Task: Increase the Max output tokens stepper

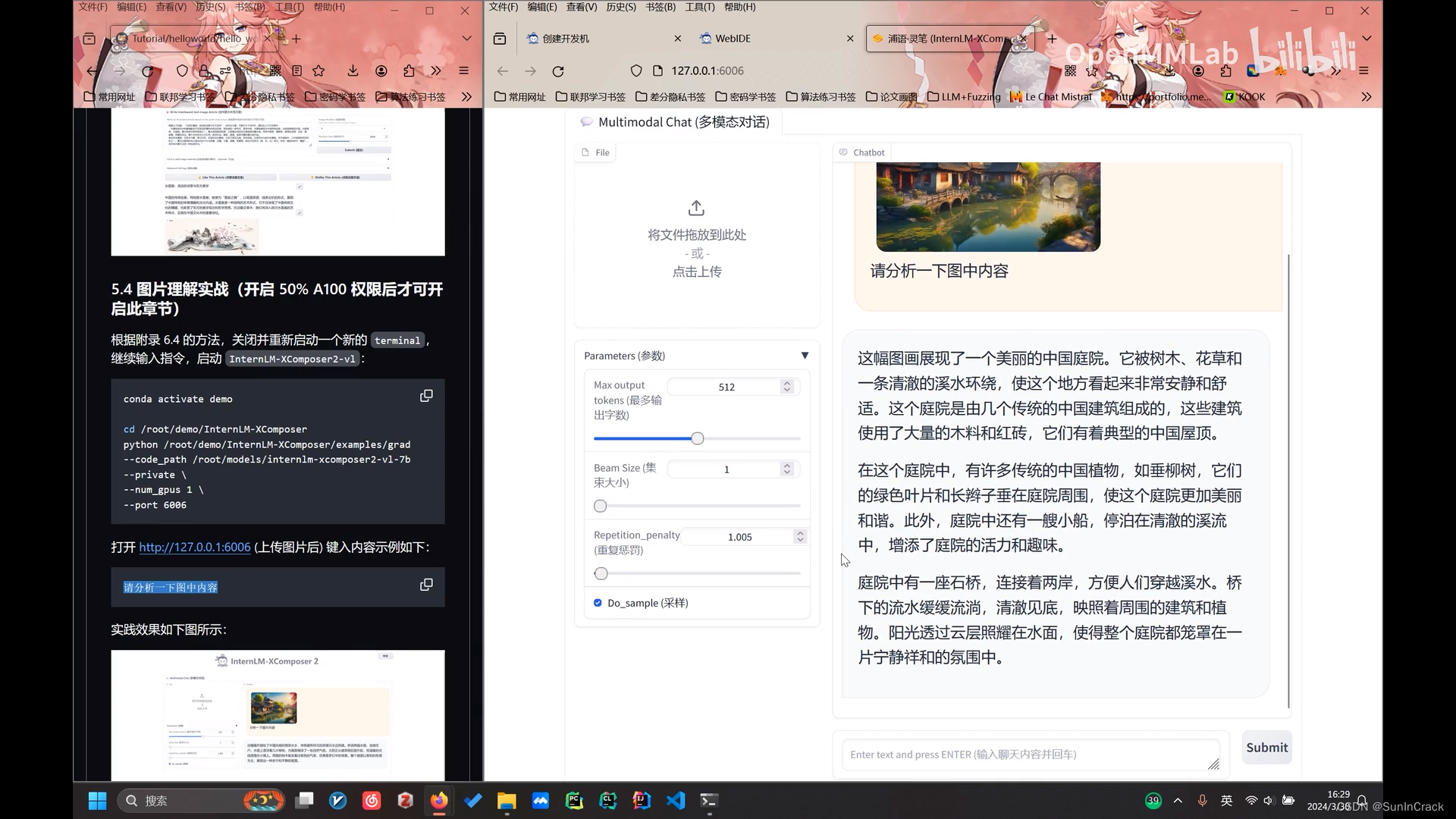Action: [787, 383]
